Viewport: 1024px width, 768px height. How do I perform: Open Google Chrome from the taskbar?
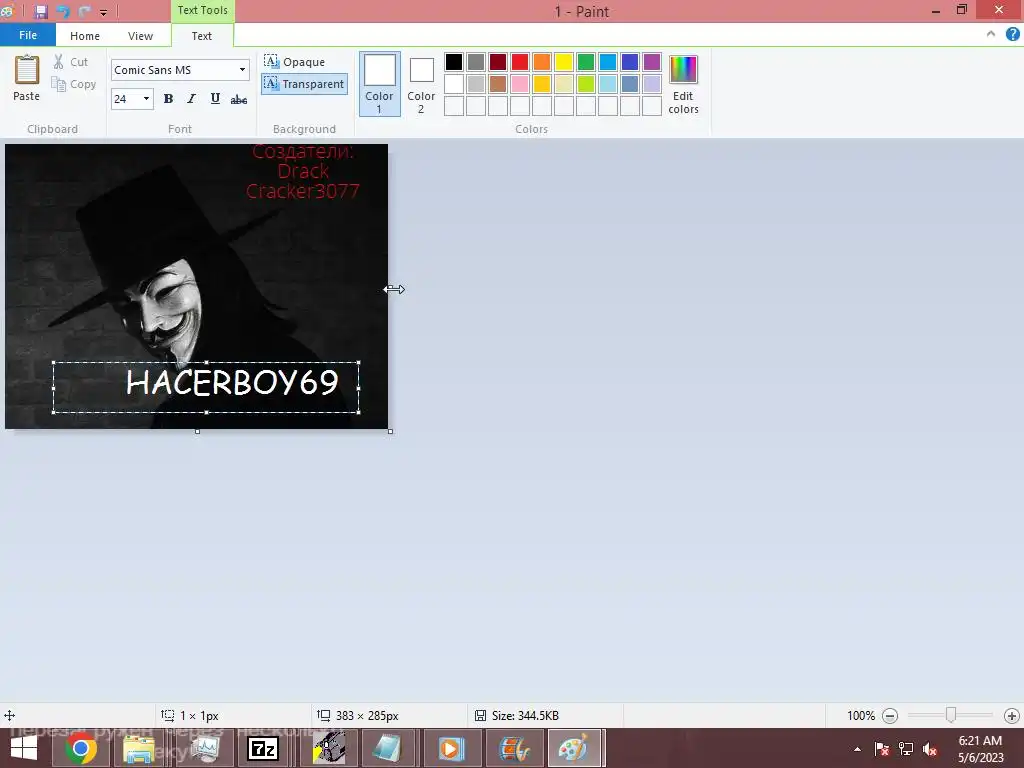coord(80,748)
